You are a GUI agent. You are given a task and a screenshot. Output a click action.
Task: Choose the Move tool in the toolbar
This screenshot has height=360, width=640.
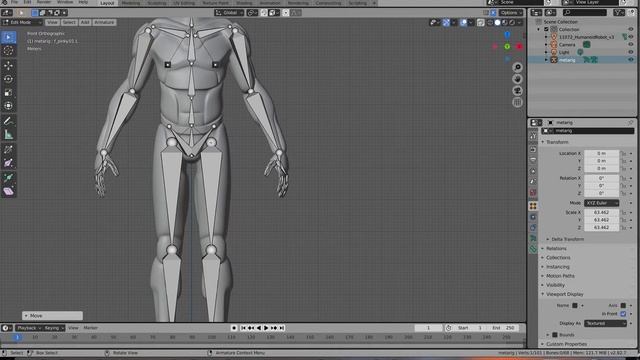pyautogui.click(x=8, y=65)
